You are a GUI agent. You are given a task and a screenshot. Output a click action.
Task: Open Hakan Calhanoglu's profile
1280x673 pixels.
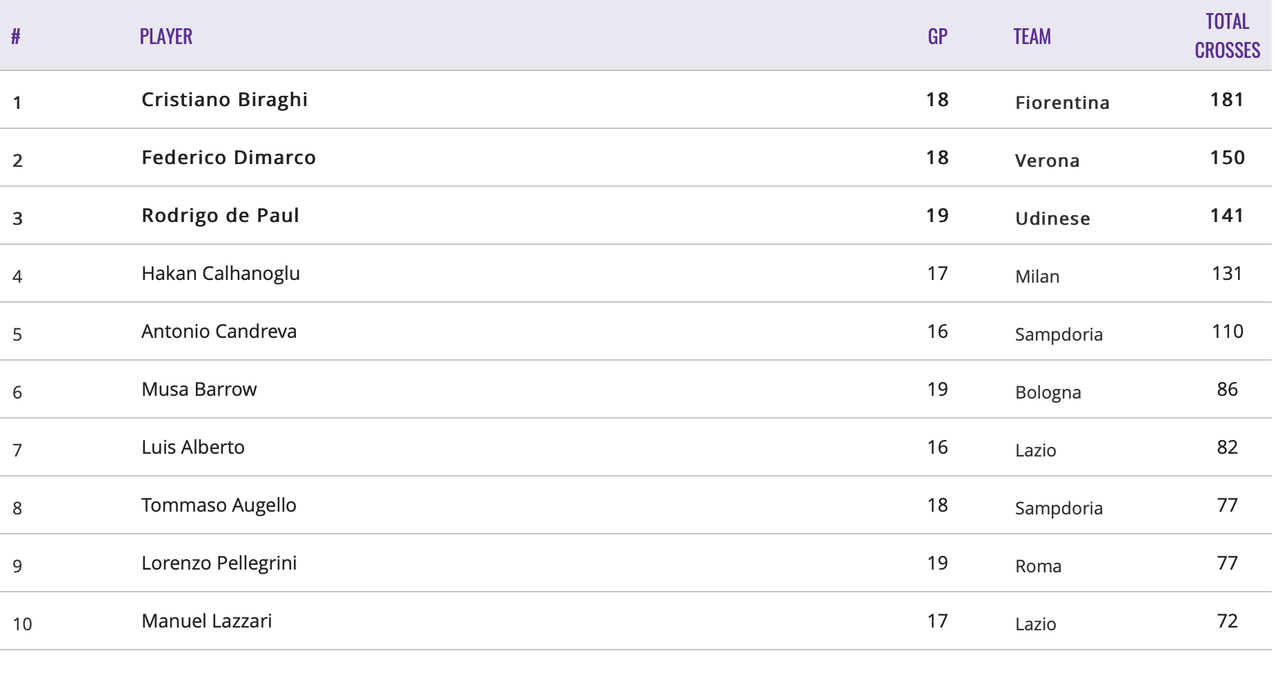tap(221, 273)
